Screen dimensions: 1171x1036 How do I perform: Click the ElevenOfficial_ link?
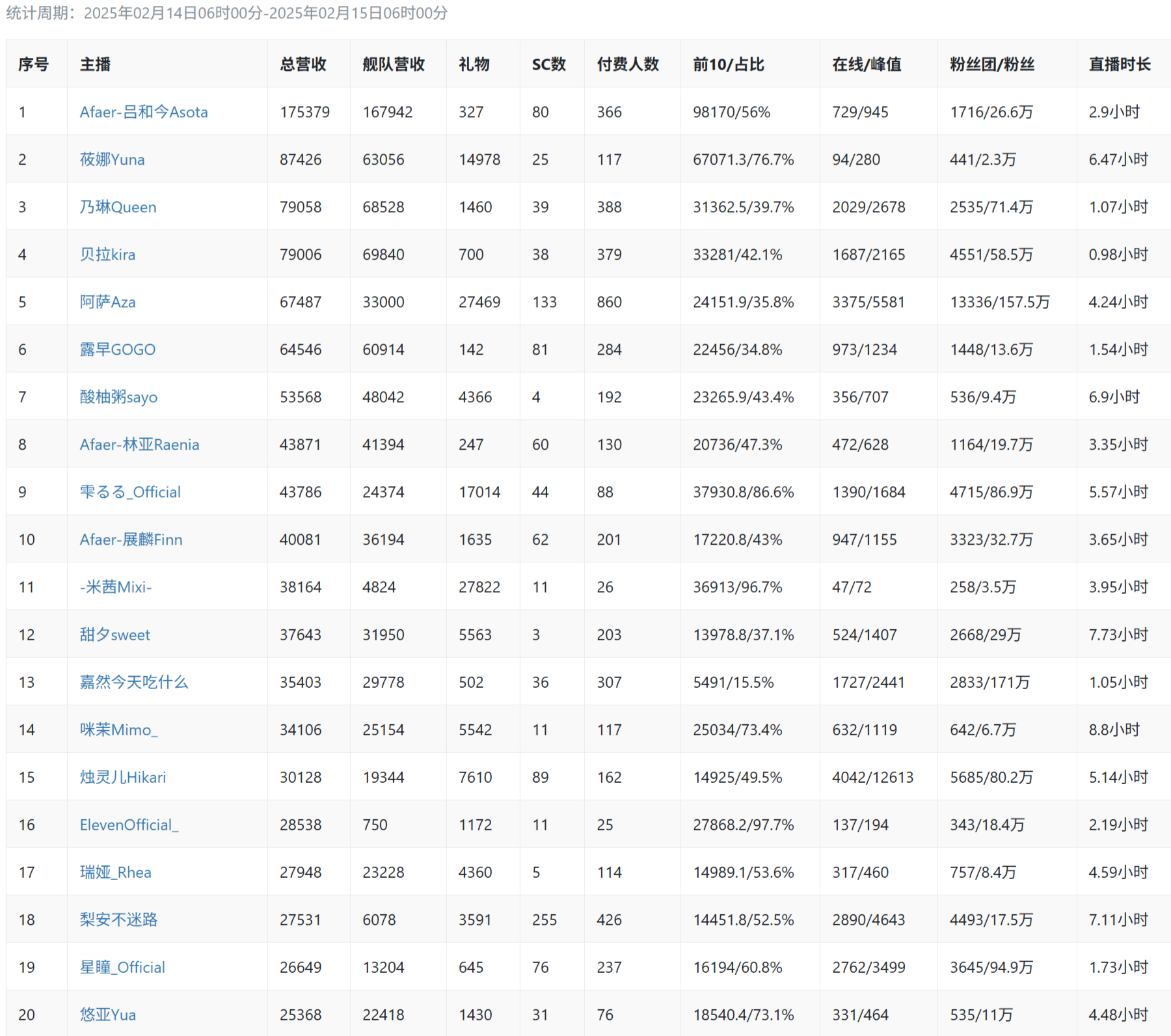(x=129, y=825)
